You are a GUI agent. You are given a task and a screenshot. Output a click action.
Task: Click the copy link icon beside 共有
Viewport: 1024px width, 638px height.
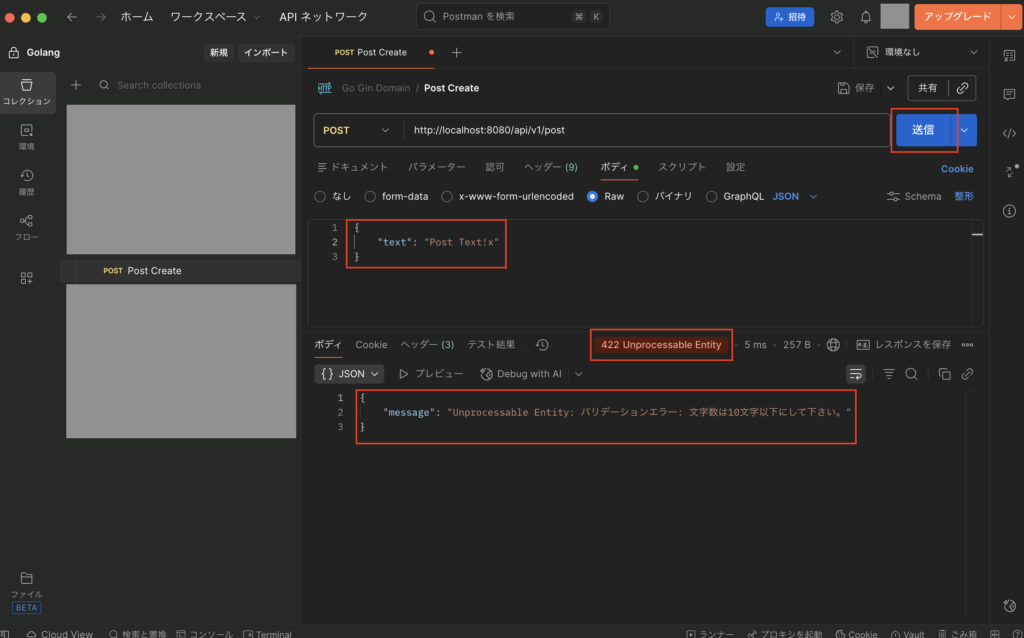click(x=962, y=88)
